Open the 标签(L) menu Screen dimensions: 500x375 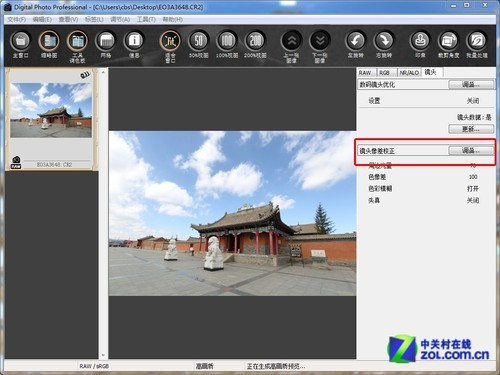(94, 19)
